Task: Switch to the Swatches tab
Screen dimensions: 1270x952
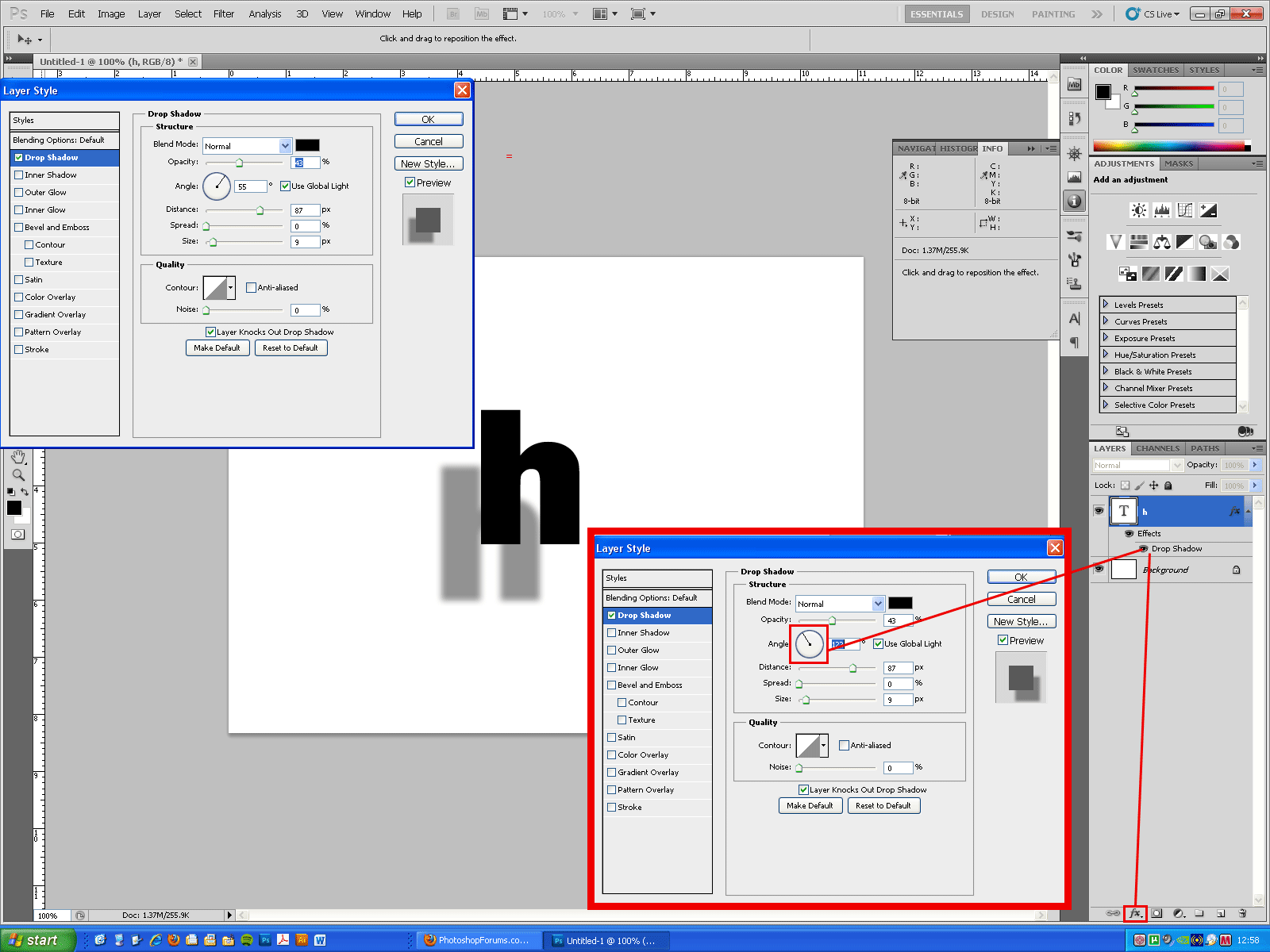Action: pyautogui.click(x=1155, y=70)
